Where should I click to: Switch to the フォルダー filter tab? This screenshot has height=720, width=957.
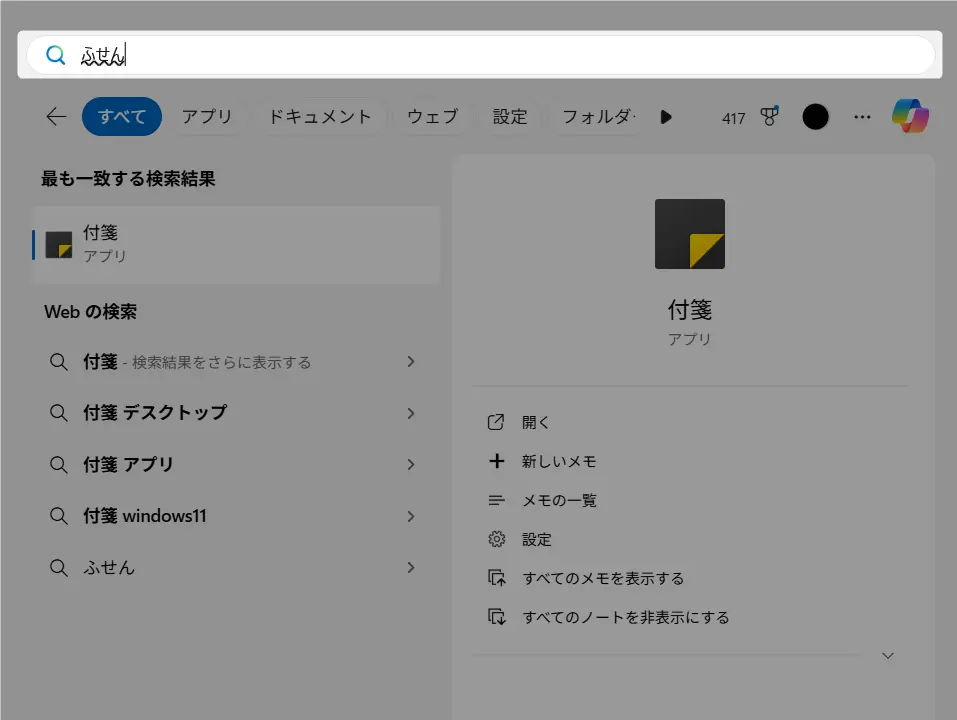tap(598, 116)
